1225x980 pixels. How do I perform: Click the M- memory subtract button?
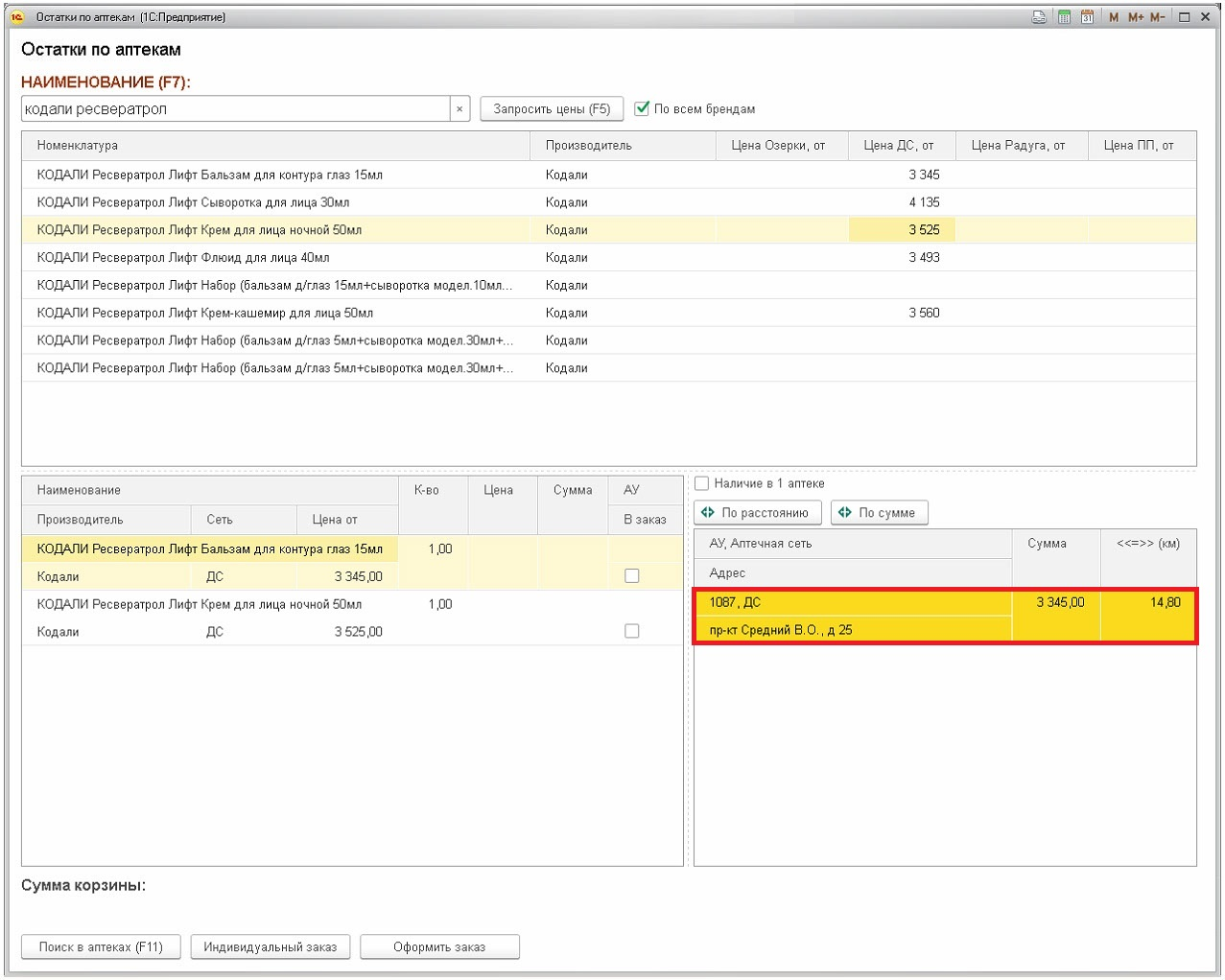(x=1158, y=17)
